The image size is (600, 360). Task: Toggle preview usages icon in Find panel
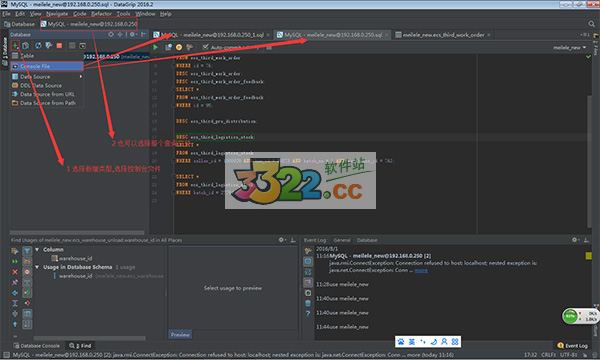[27, 314]
